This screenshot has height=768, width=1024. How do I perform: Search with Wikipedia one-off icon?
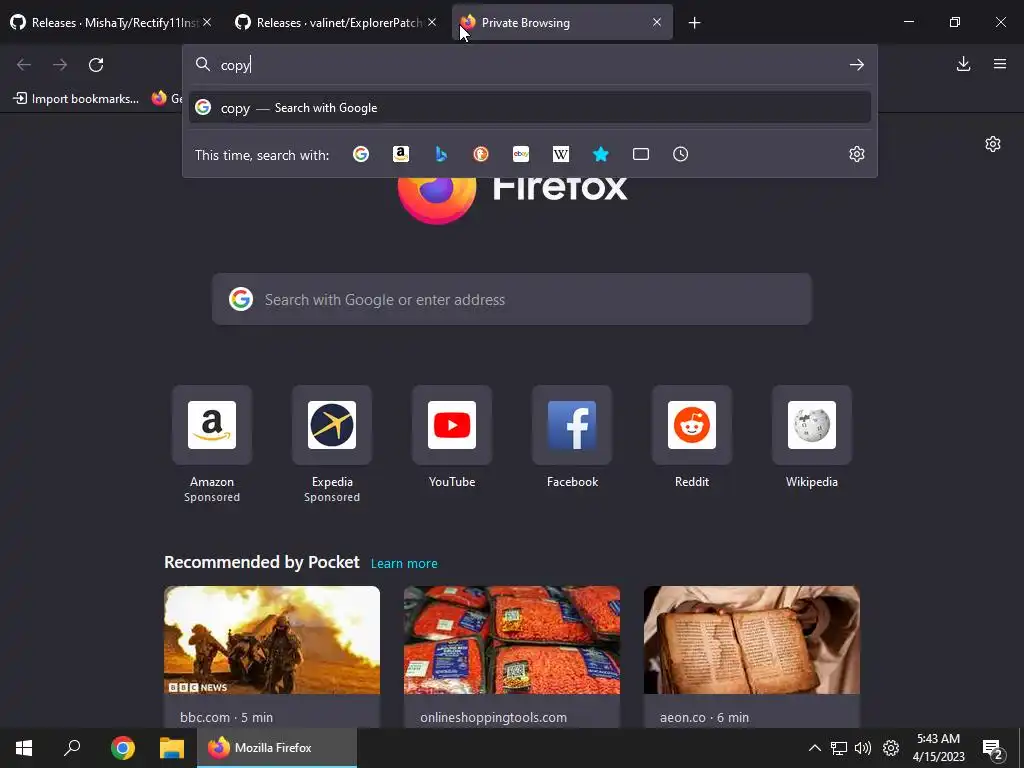560,154
